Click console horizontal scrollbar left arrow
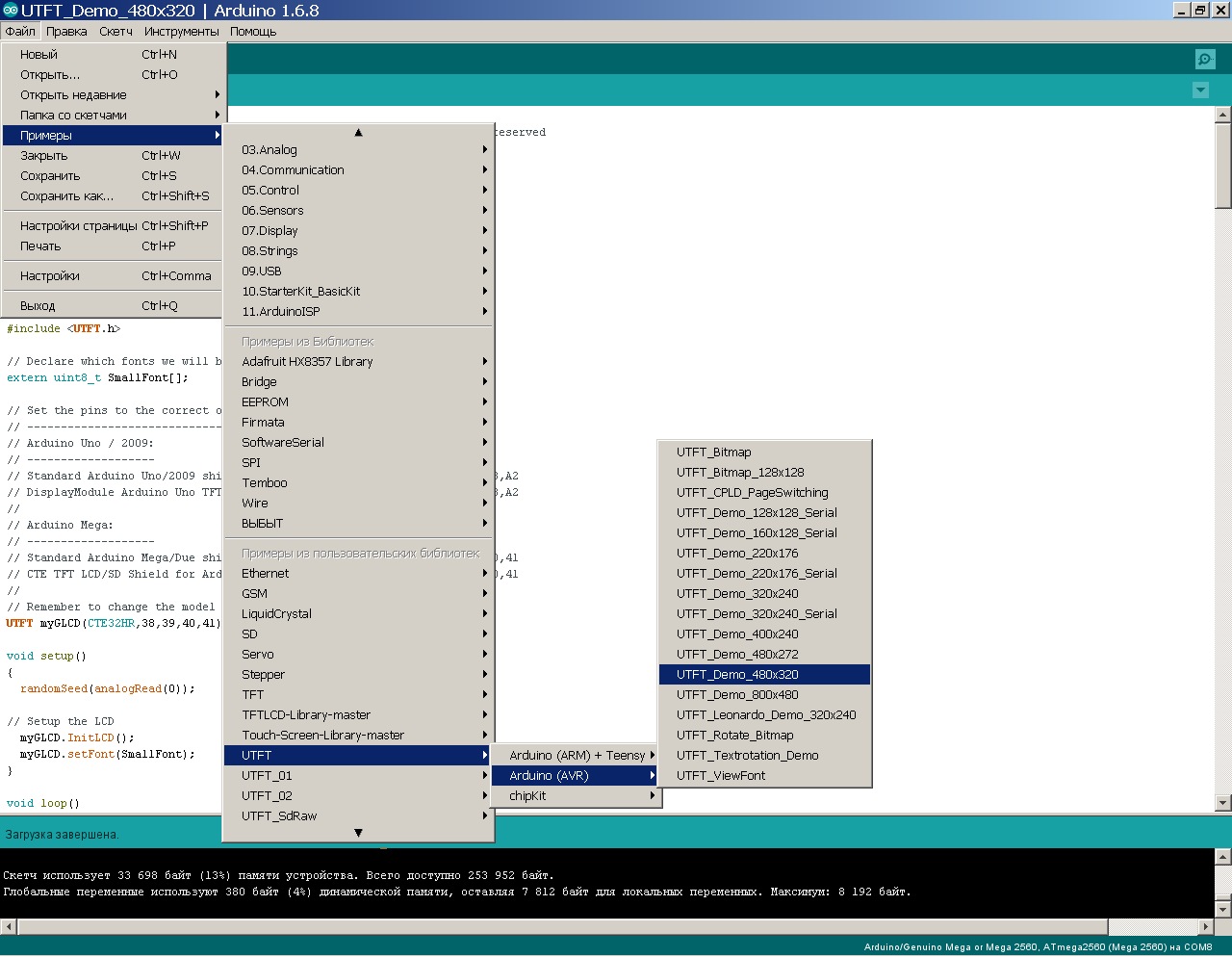Image resolution: width=1232 pixels, height=957 pixels. (x=9, y=927)
